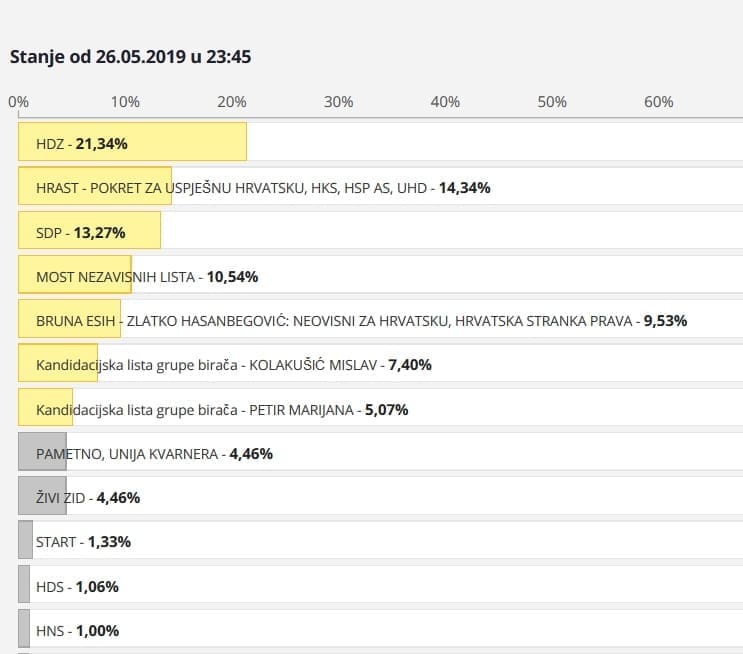This screenshot has height=654, width=743.
Task: Select the HRAST - Pokret za uspješnu Hrvatsku row
Action: [x=263, y=187]
